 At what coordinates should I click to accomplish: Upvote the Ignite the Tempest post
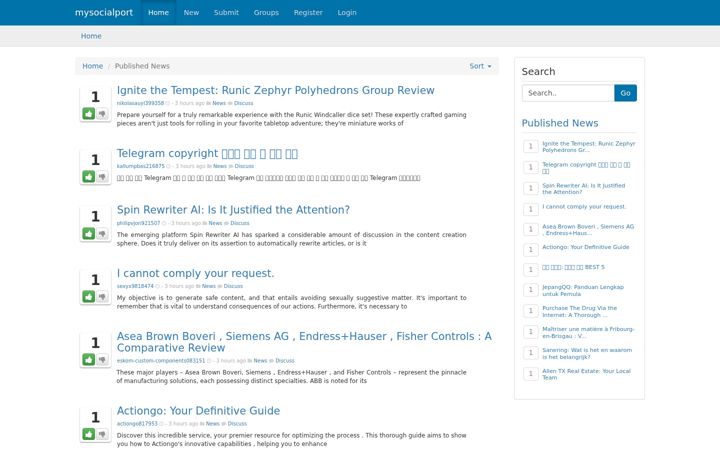click(x=89, y=113)
